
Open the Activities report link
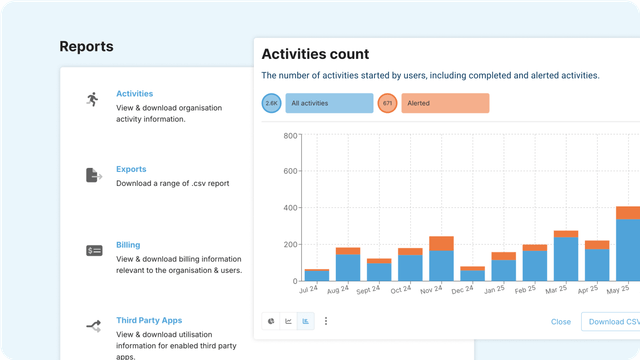click(134, 93)
